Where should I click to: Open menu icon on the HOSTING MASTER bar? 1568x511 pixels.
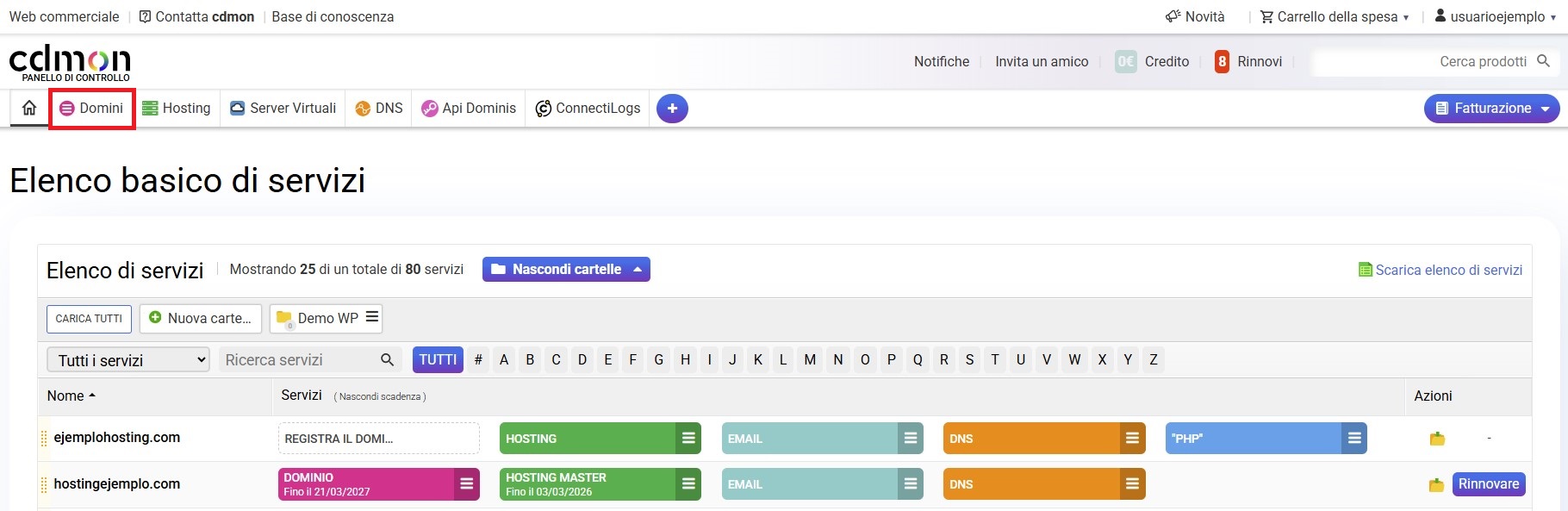(x=688, y=484)
